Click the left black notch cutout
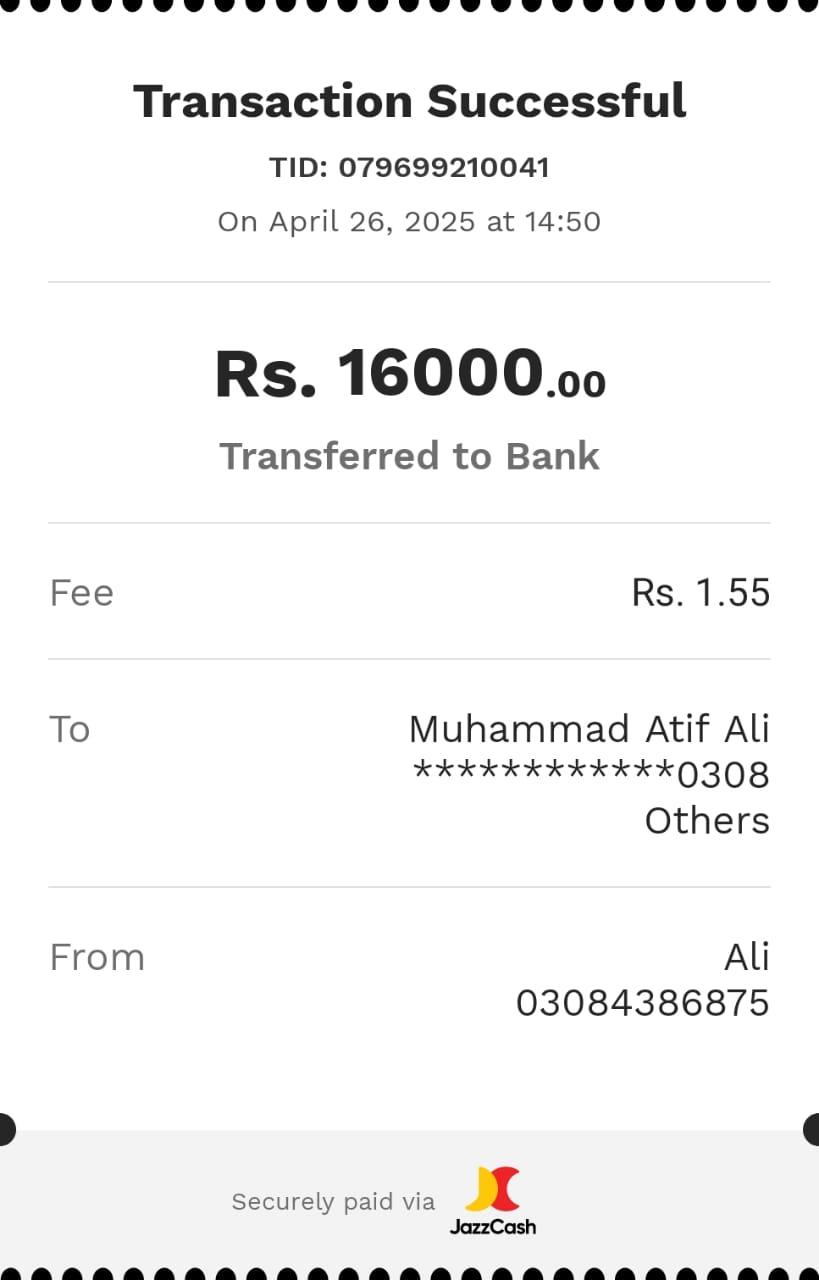 pos(5,1129)
